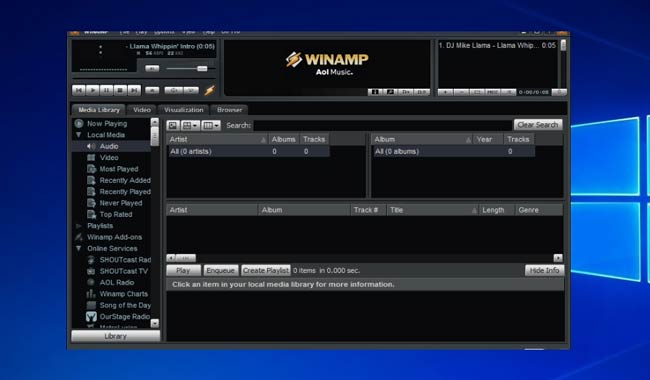The height and width of the screenshot is (380, 650).
Task: Adjust the volume slider handle
Action: click(x=202, y=68)
